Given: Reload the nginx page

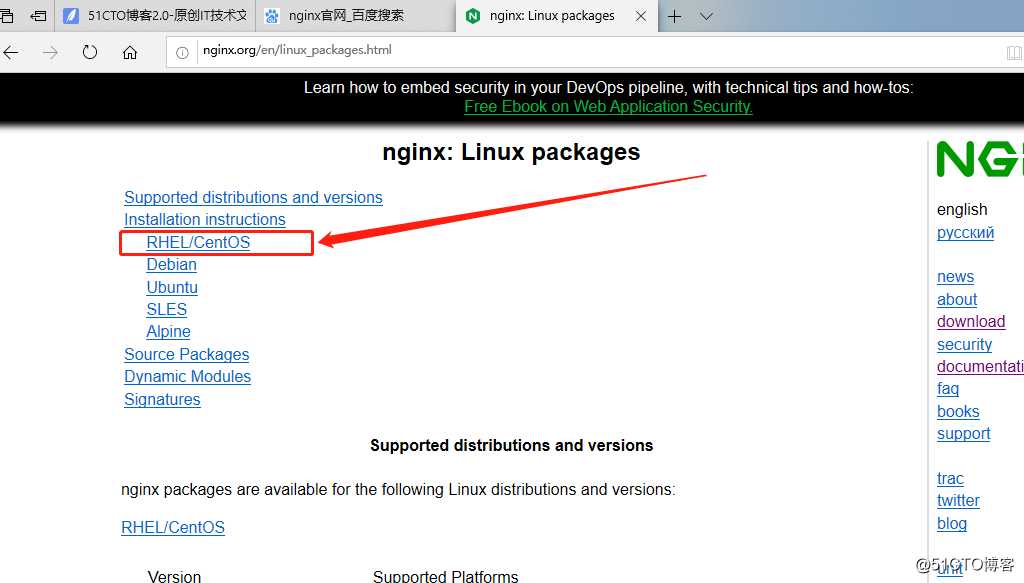Looking at the screenshot, I should (90, 52).
